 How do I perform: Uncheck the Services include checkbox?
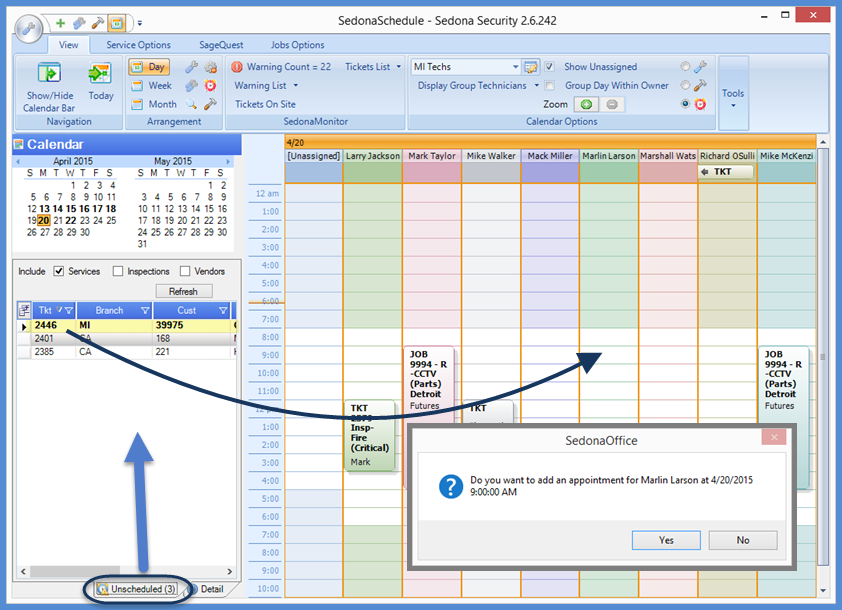59,271
